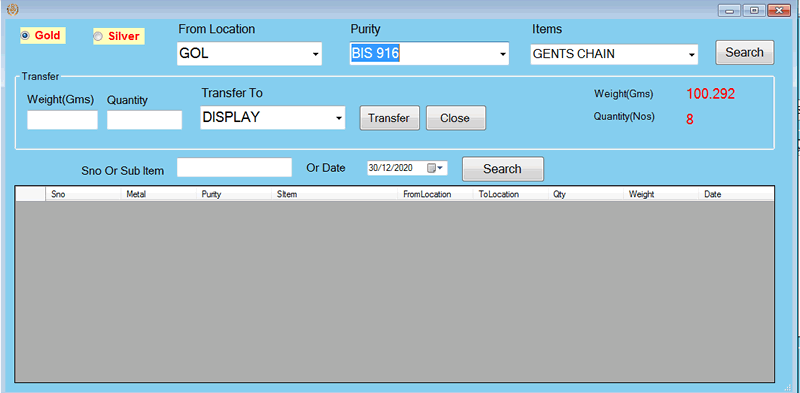Click the Close button in Transfer group
The height and width of the screenshot is (393, 800).
tap(456, 118)
